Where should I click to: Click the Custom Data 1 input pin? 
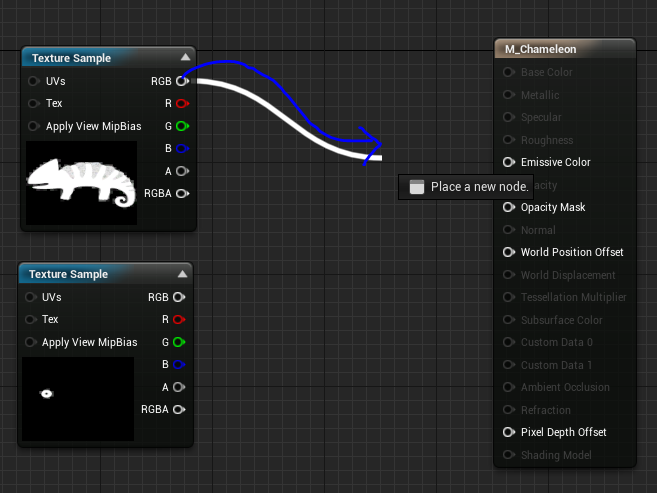[x=509, y=365]
